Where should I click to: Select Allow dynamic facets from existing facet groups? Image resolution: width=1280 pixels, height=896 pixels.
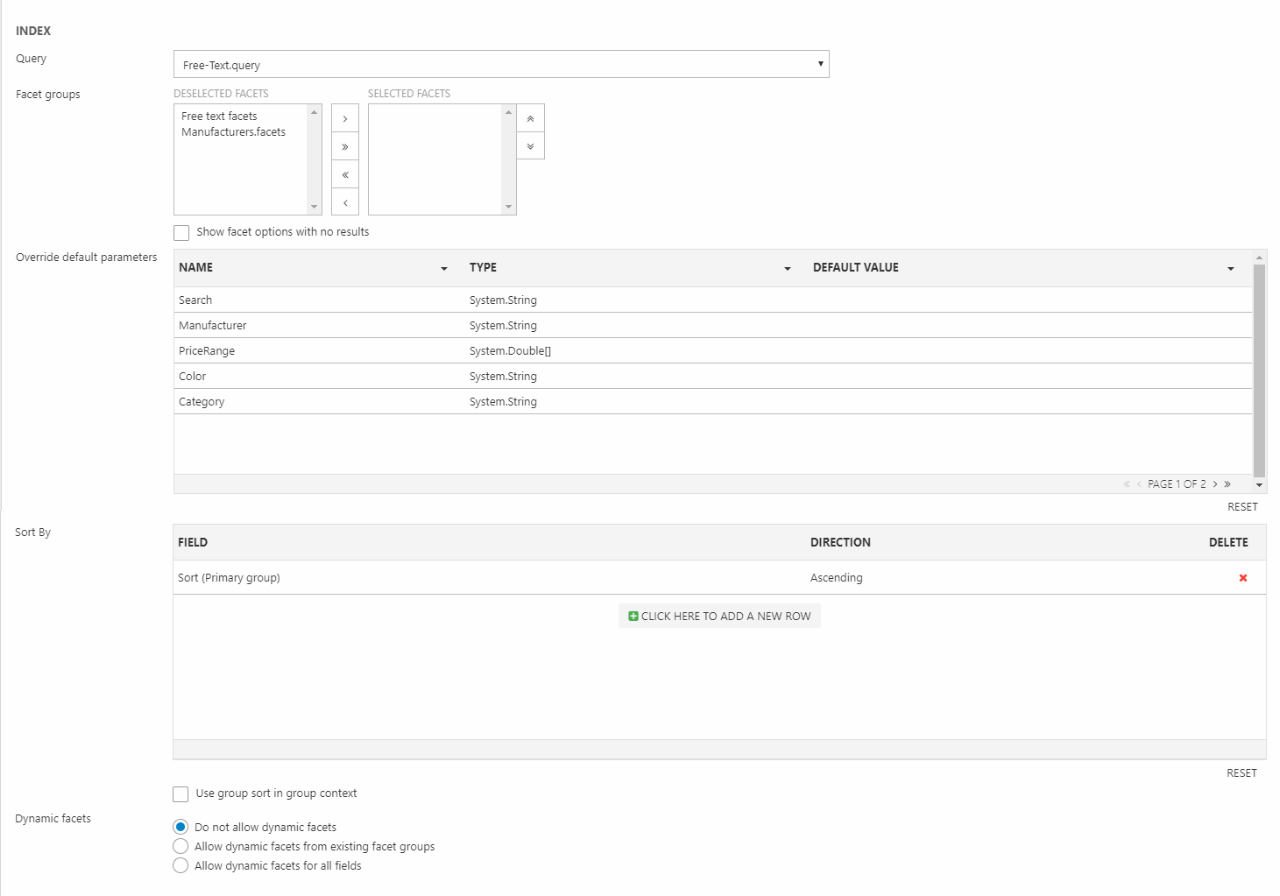click(181, 847)
